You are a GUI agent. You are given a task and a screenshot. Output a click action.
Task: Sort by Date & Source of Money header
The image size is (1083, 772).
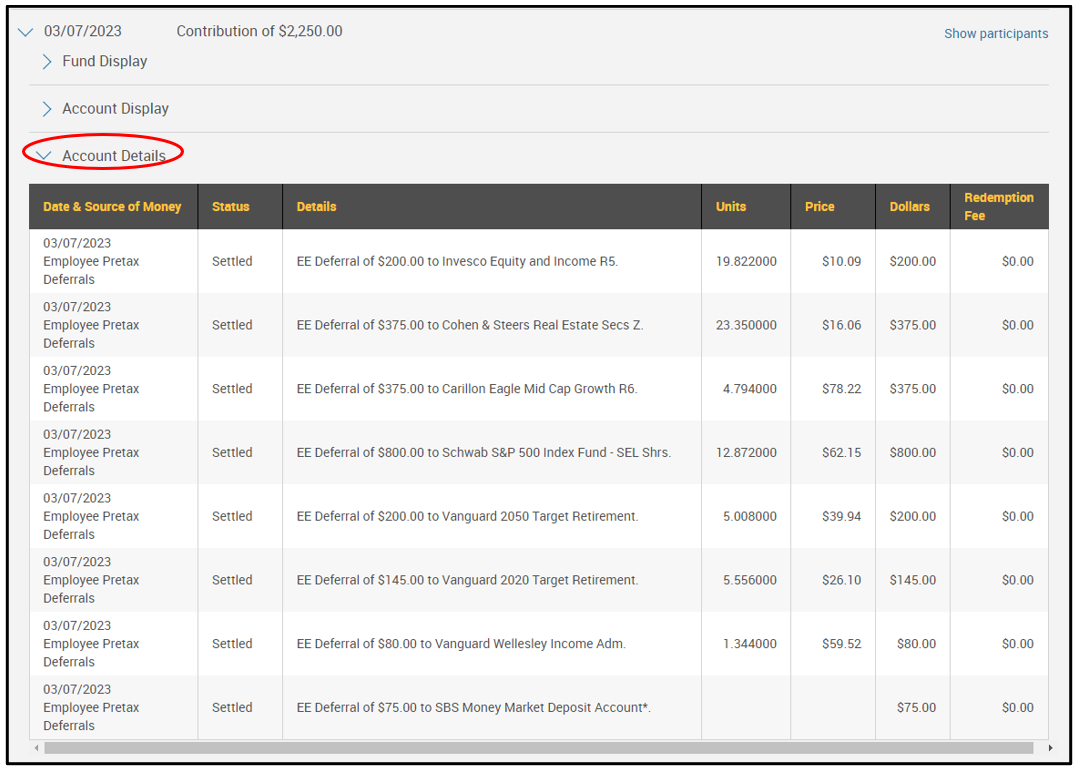[112, 207]
